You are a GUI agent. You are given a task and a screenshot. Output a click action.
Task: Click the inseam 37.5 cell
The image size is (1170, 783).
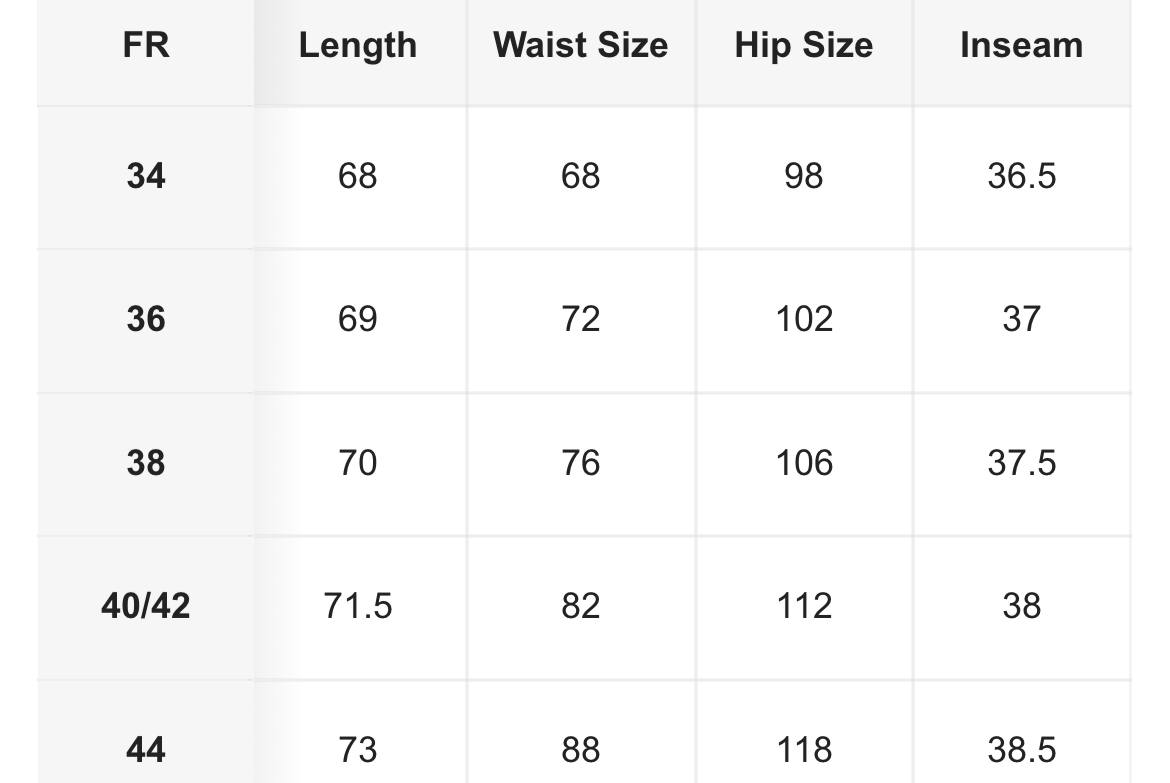[1022, 464]
